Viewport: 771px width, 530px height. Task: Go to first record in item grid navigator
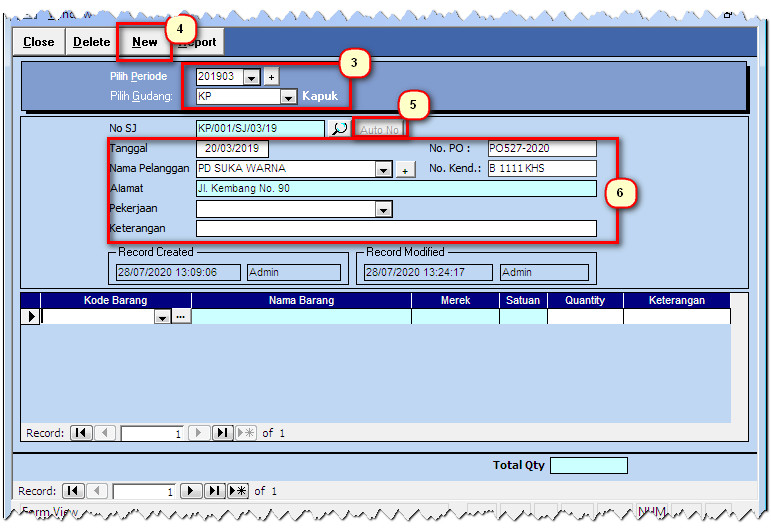[x=80, y=433]
